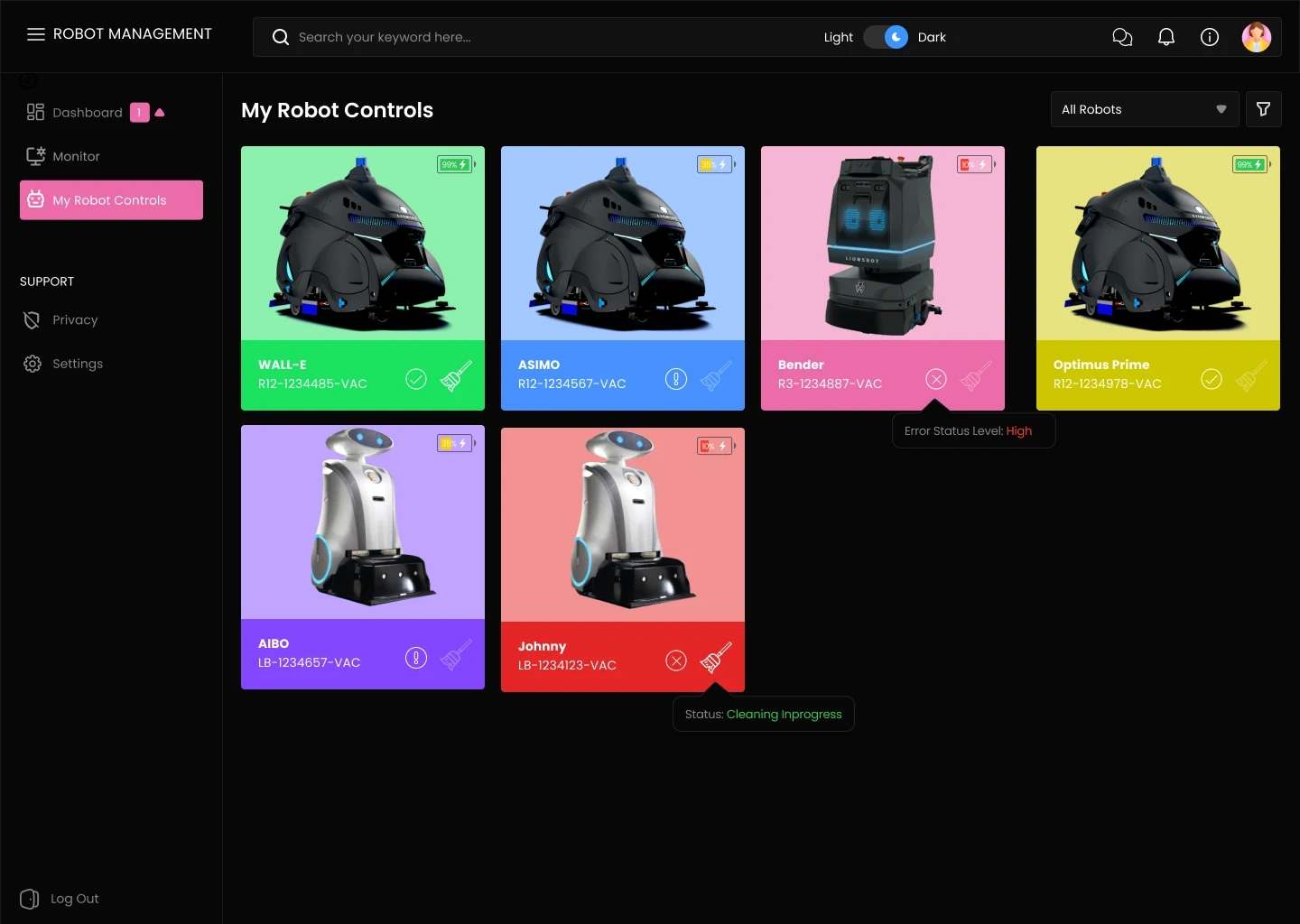Click serial R12-1234567-VAC
The width and height of the screenshot is (1300, 924).
572,383
